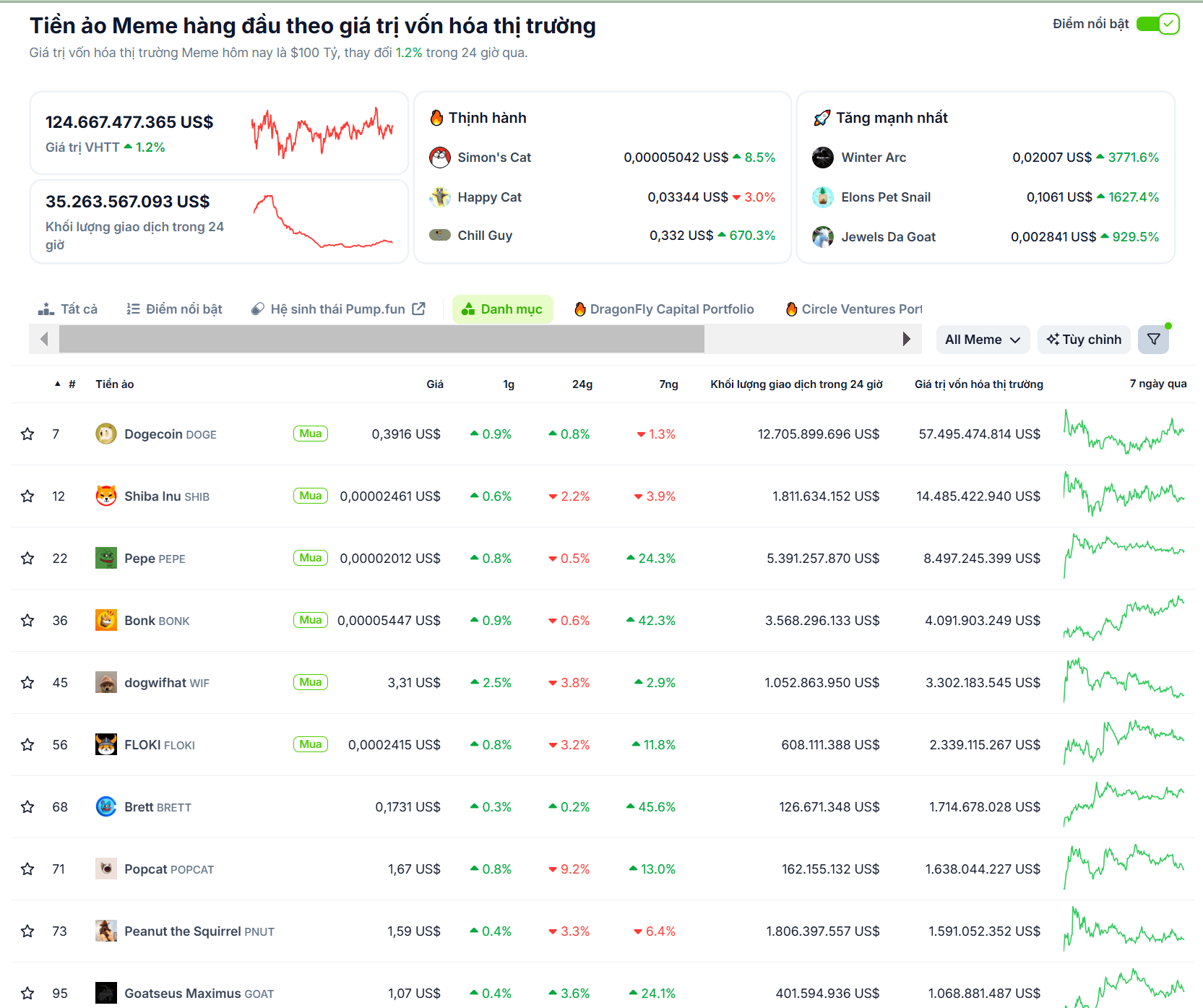
Task: Select the Tất cả tab
Action: (x=67, y=309)
